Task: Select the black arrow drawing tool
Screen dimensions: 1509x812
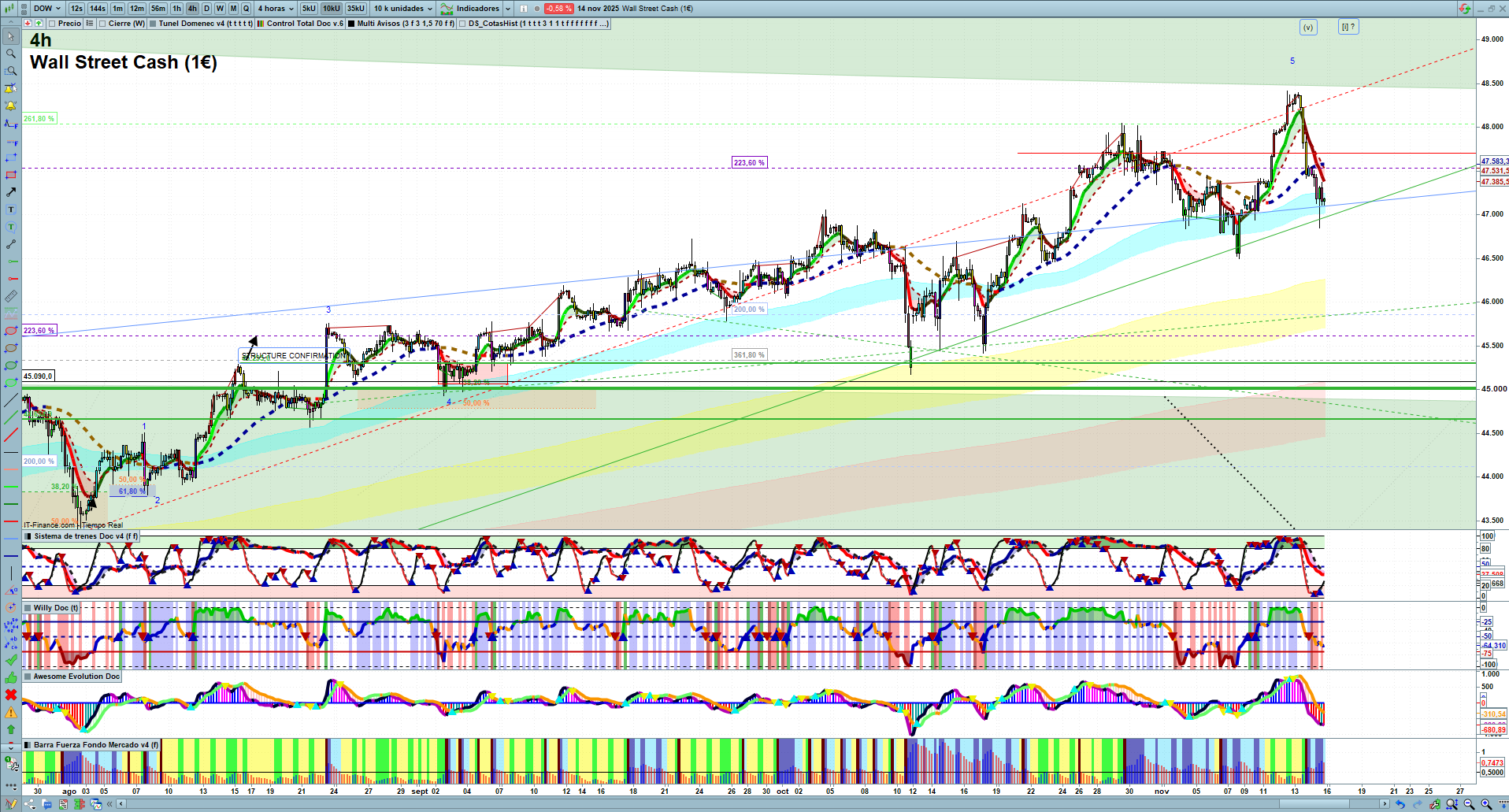Action: pyautogui.click(x=11, y=192)
